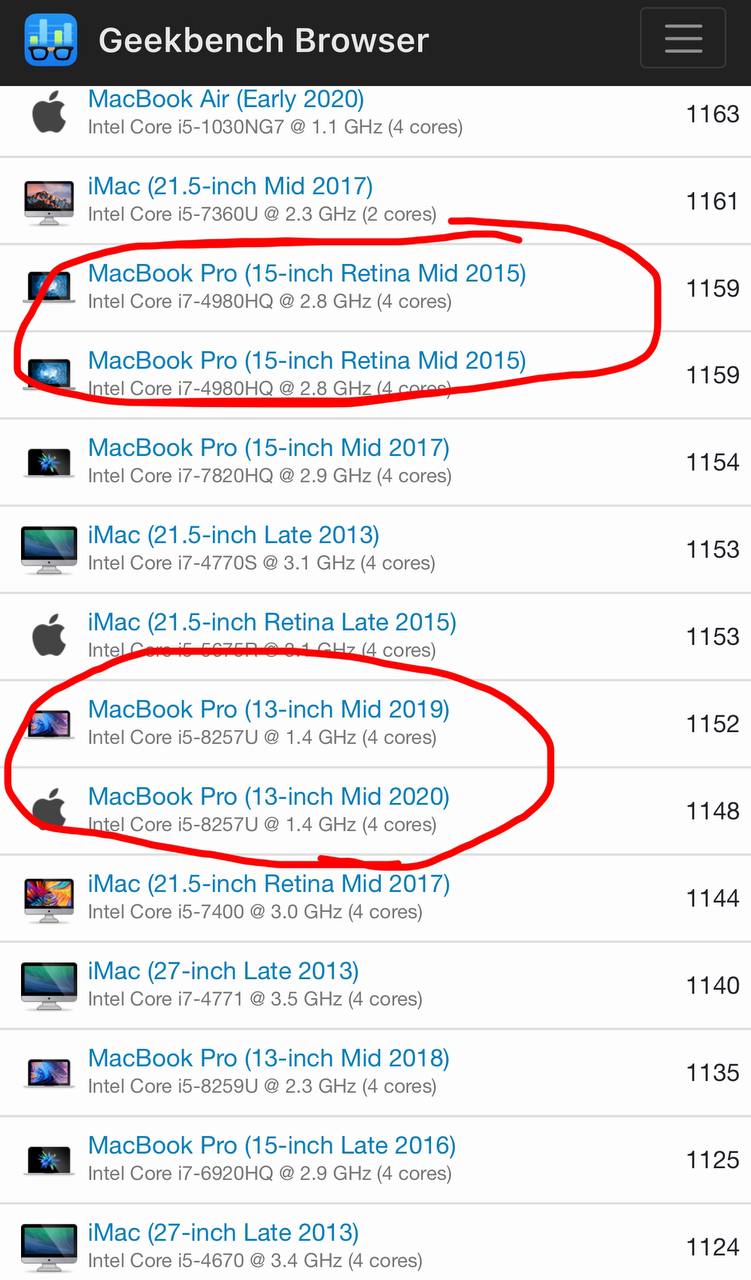Open MacBook Pro (15-inch Late 2016) link
The image size is (751, 1280).
tap(272, 1145)
